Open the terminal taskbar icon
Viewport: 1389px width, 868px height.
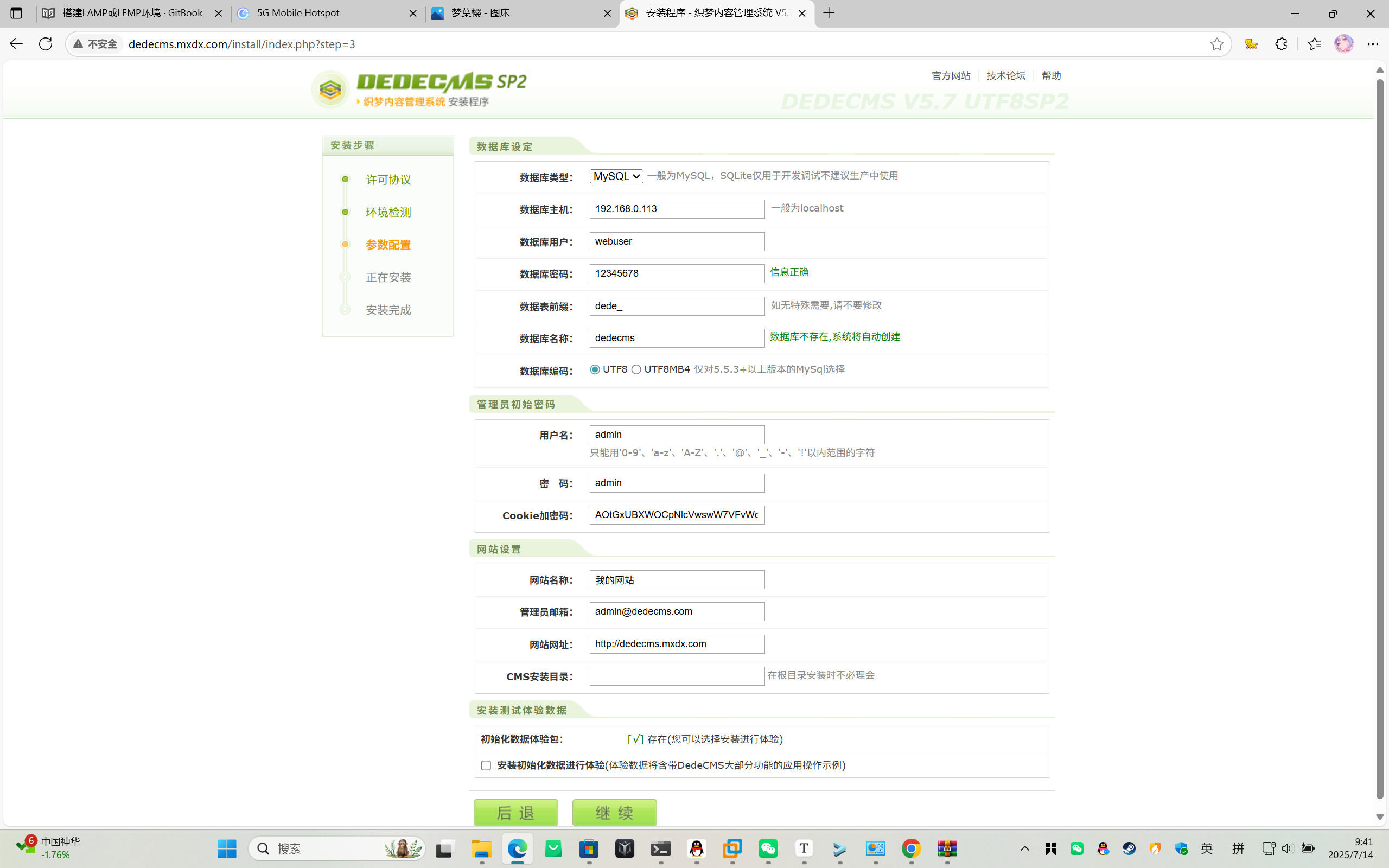[x=661, y=848]
